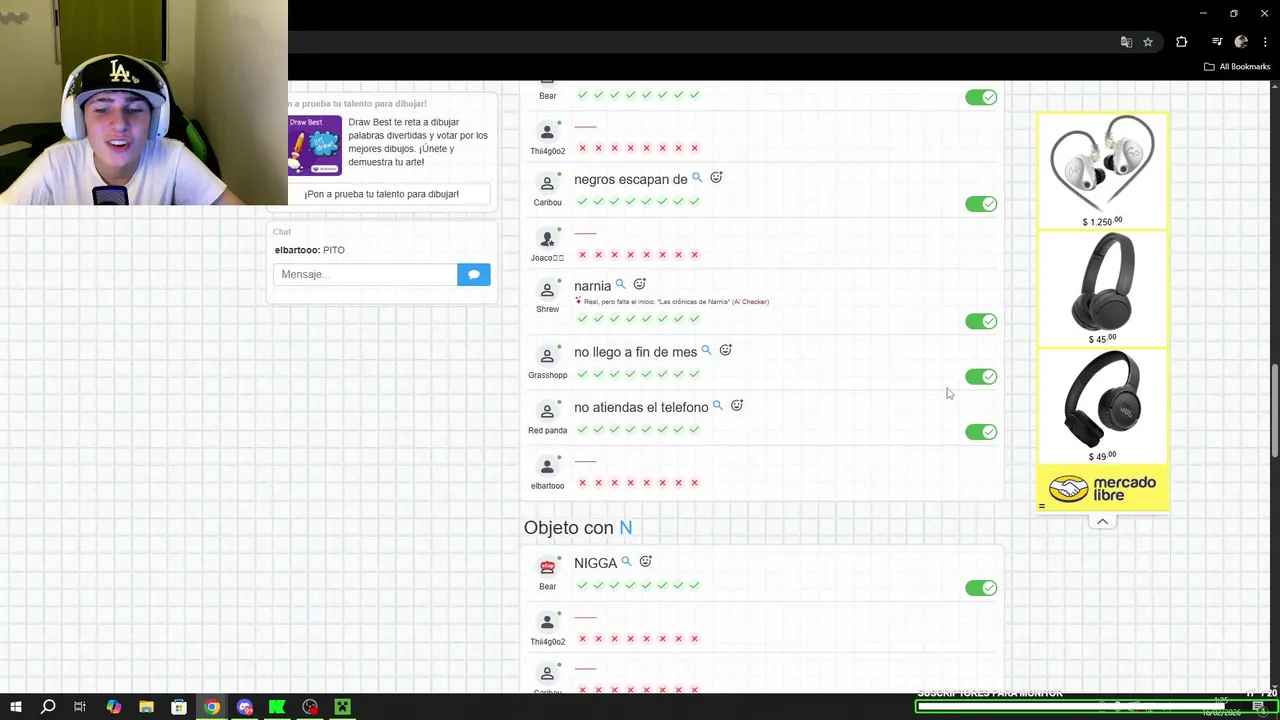Click 'no atiendas el telefono' text

(641, 407)
